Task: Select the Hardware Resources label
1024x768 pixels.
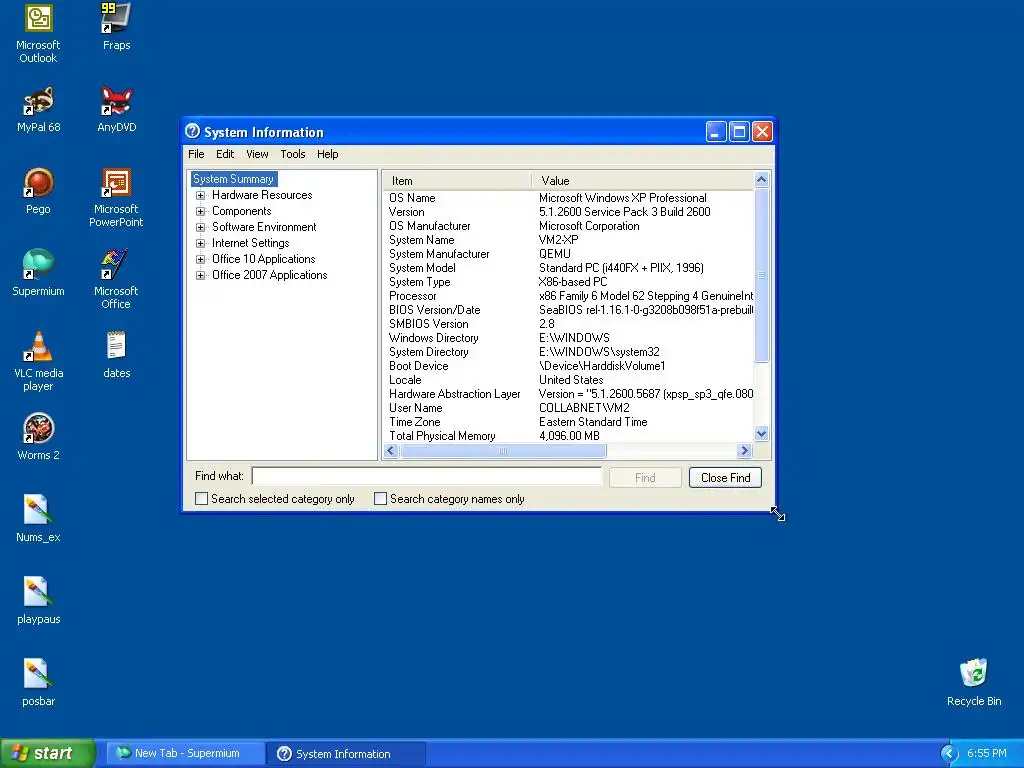Action: (x=262, y=195)
